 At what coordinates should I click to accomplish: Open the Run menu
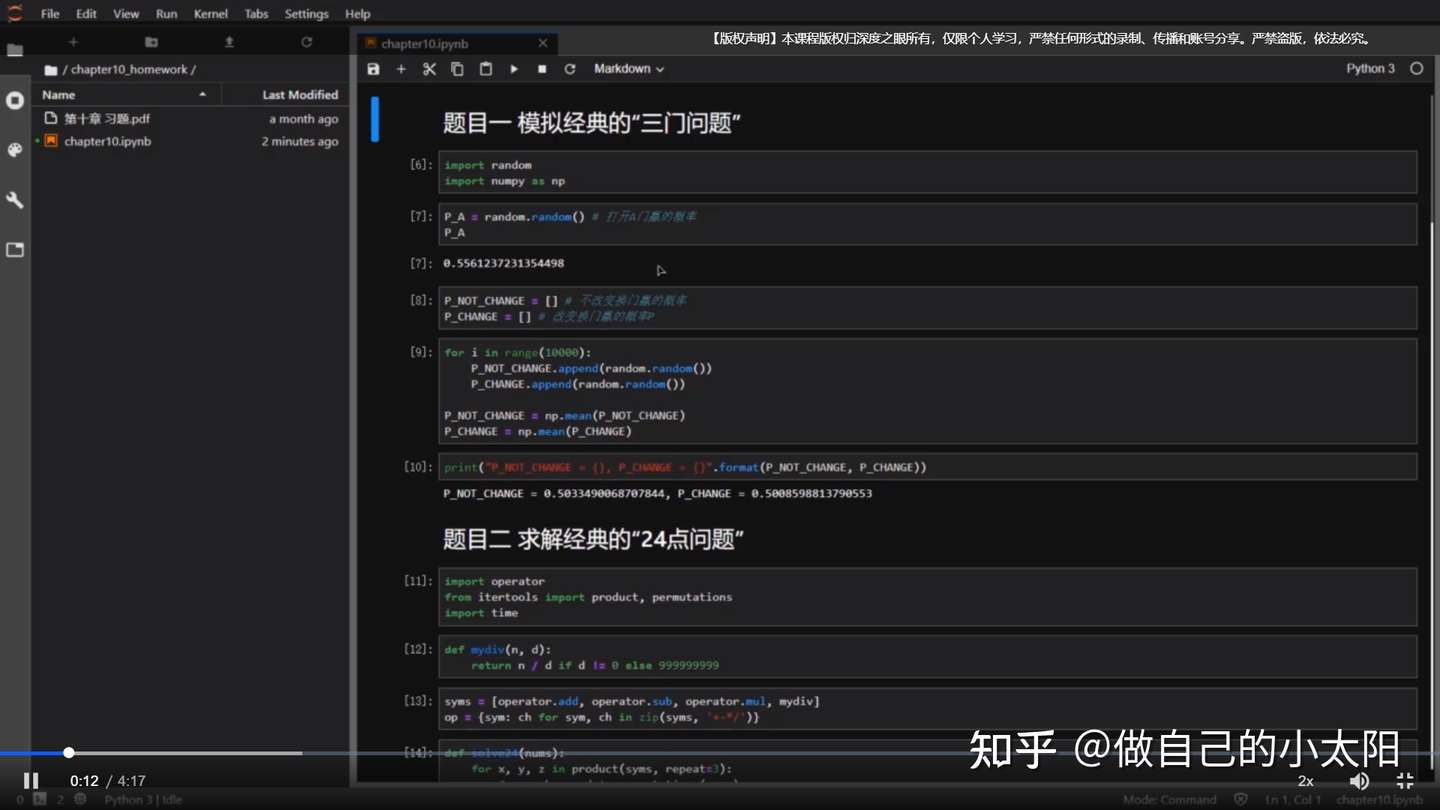point(167,14)
